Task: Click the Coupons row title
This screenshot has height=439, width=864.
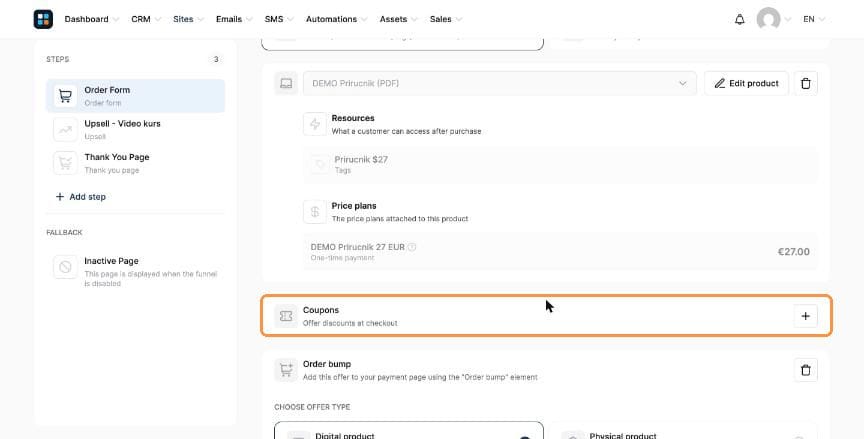Action: 321,310
